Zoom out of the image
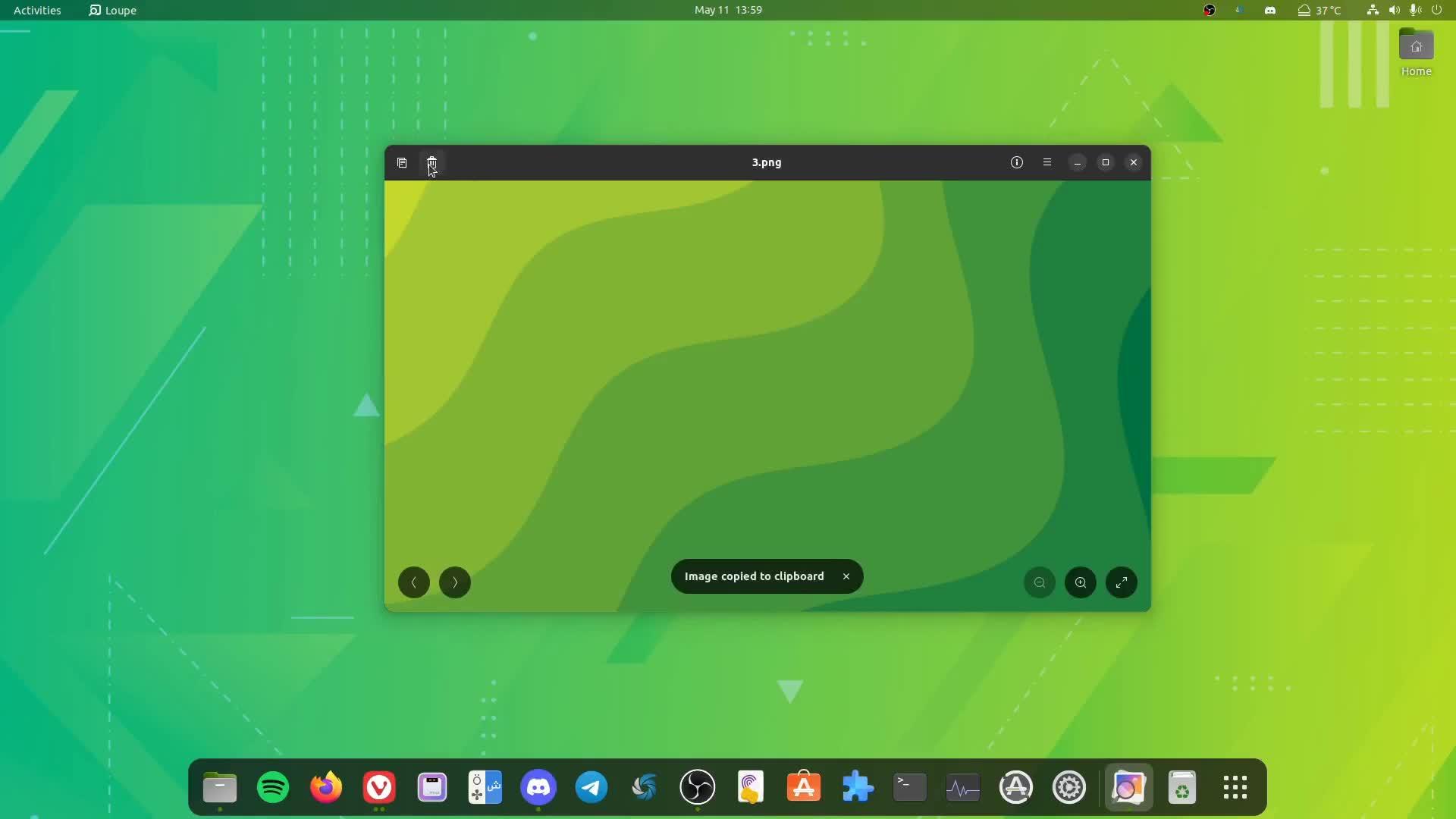The height and width of the screenshot is (819, 1456). pos(1039,582)
